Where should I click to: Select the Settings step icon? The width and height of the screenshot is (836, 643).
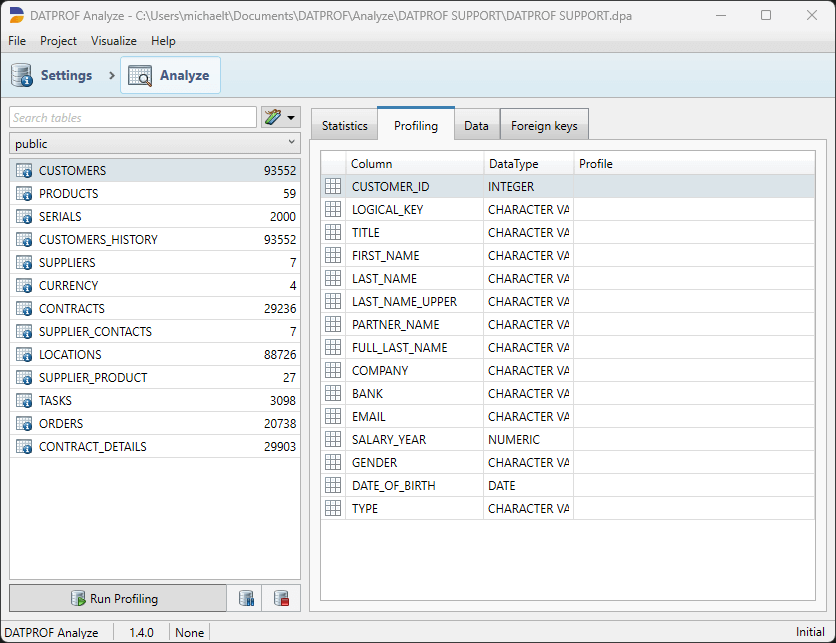[21, 75]
